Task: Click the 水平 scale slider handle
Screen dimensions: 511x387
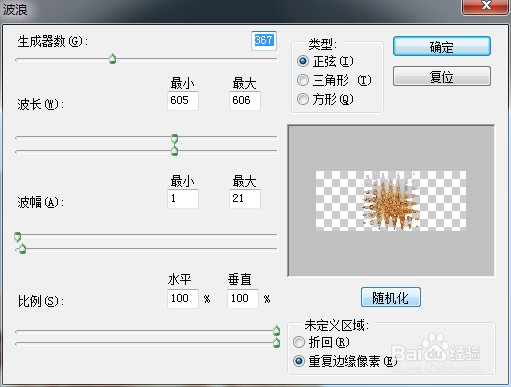Action: click(x=276, y=331)
